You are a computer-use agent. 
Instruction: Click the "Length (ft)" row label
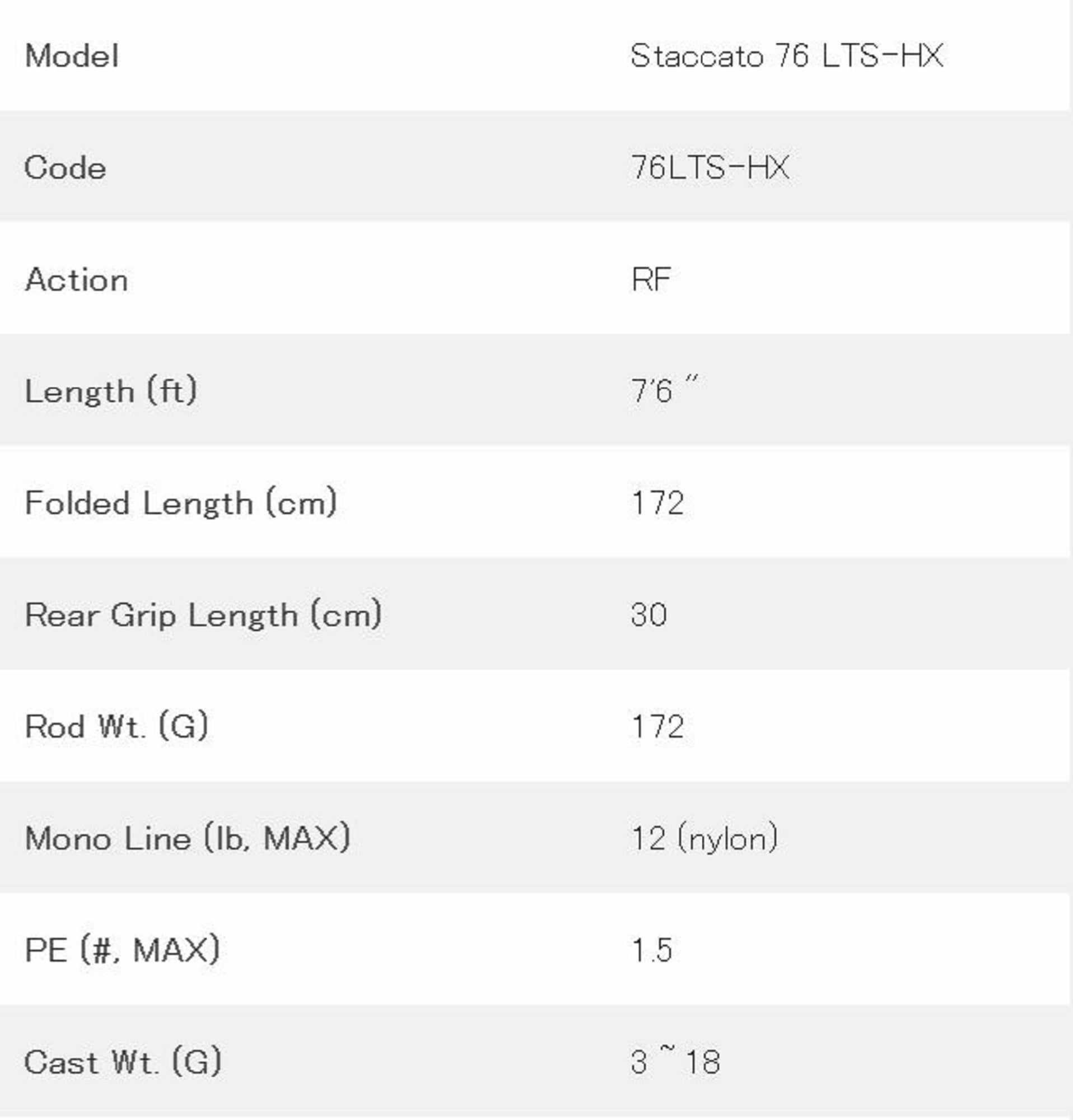[x=111, y=391]
